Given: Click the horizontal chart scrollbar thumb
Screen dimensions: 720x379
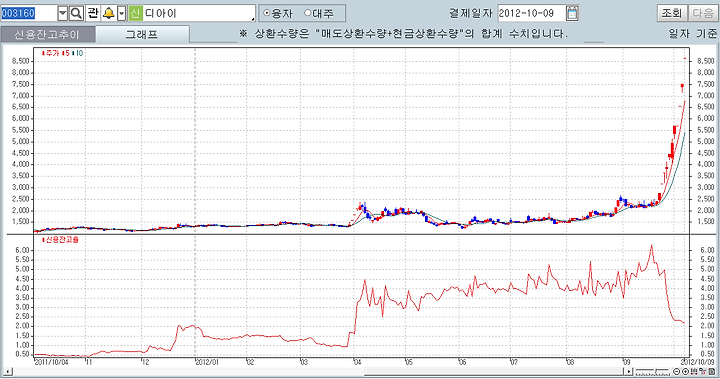Looking at the screenshot, I should [494, 371].
